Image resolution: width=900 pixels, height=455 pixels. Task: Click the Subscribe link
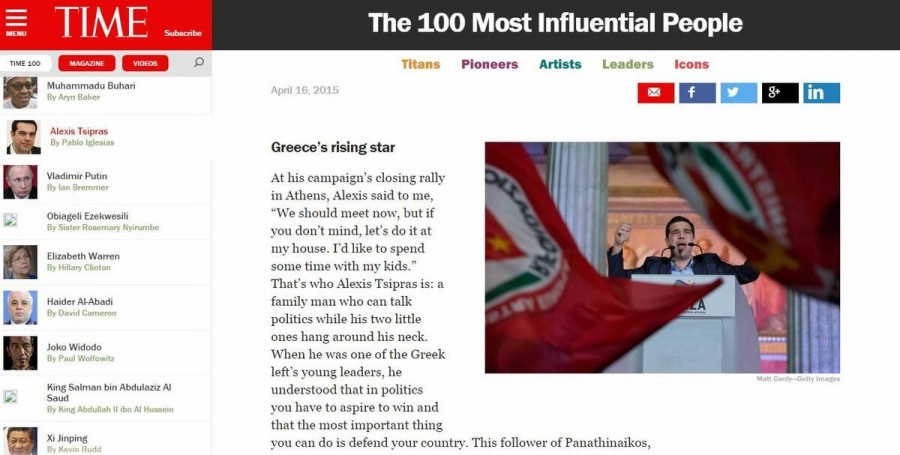point(183,33)
